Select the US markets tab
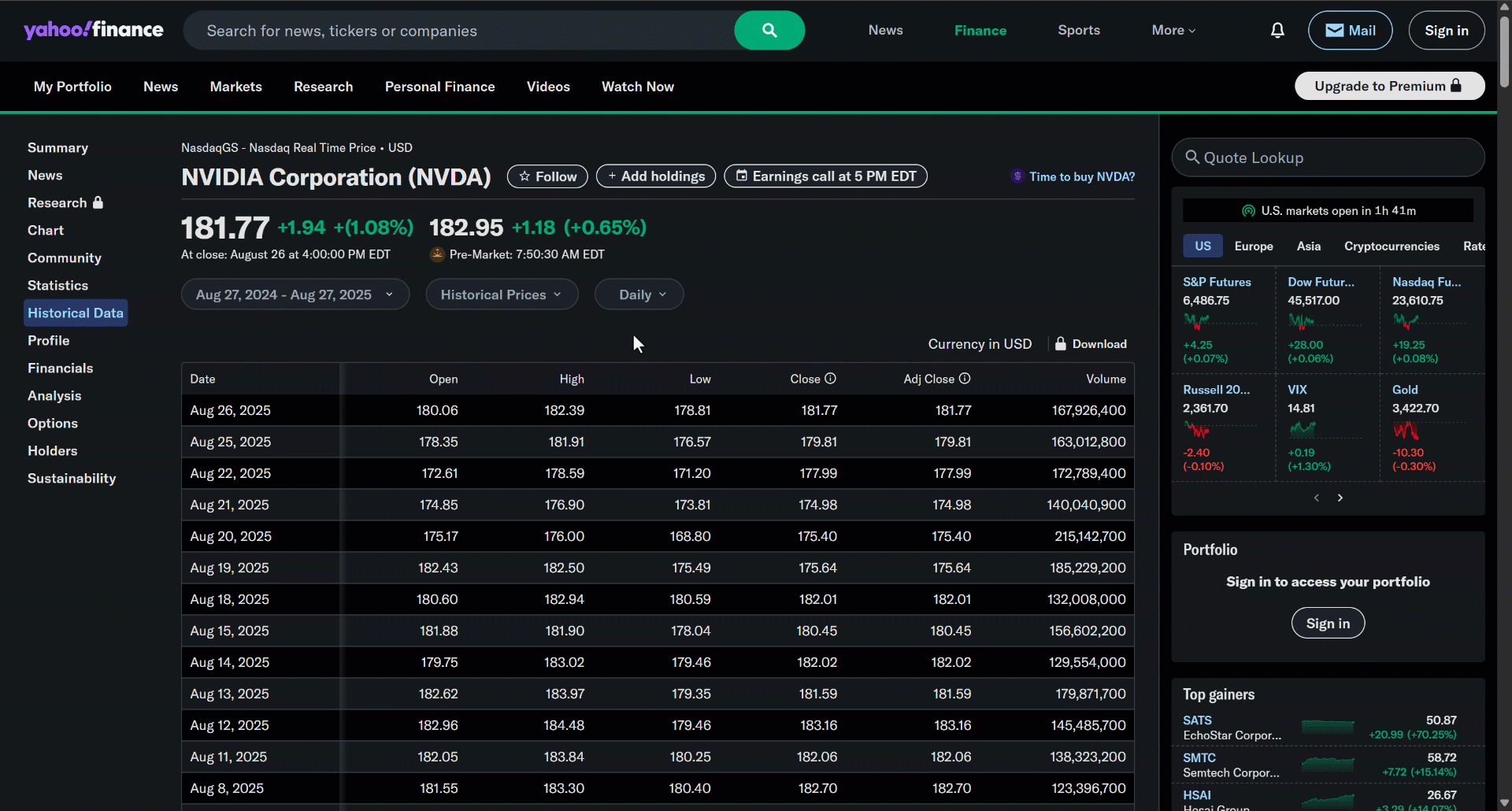 tap(1203, 246)
